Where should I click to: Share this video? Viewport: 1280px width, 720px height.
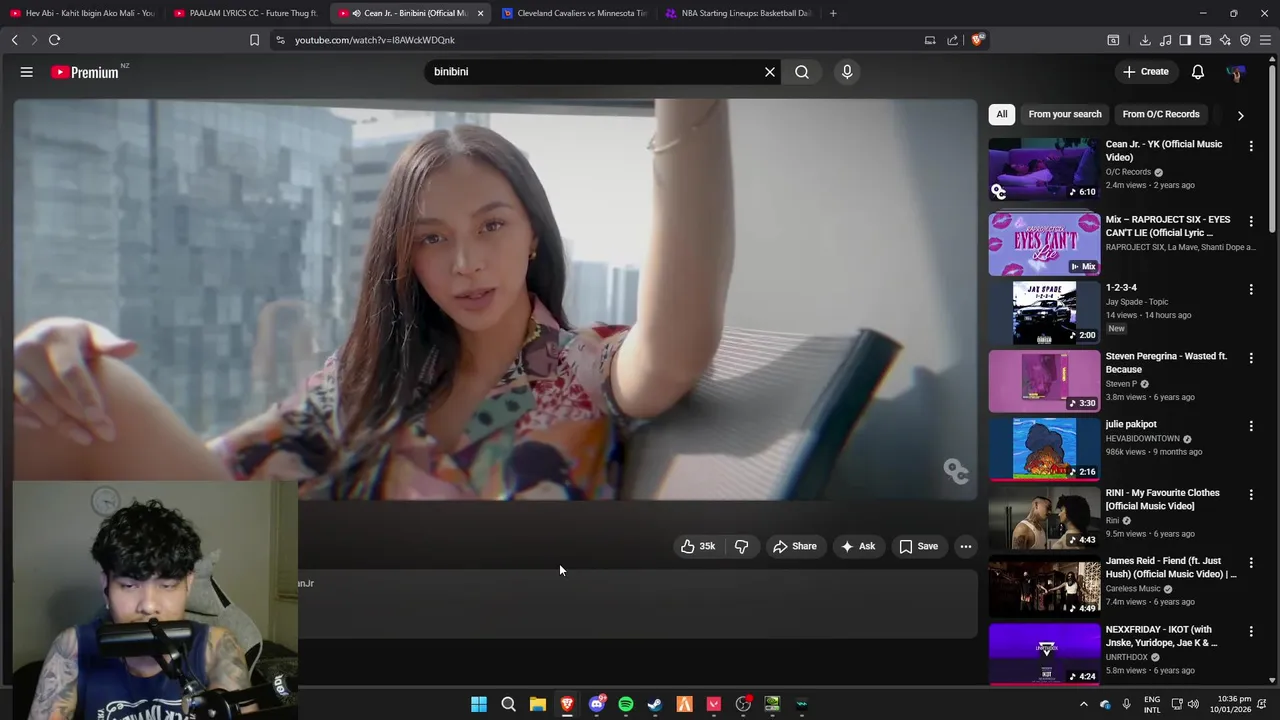(x=795, y=546)
